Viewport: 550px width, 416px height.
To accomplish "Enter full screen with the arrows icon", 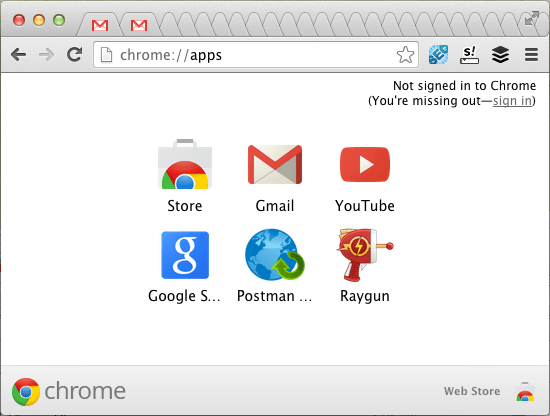I will pos(532,18).
